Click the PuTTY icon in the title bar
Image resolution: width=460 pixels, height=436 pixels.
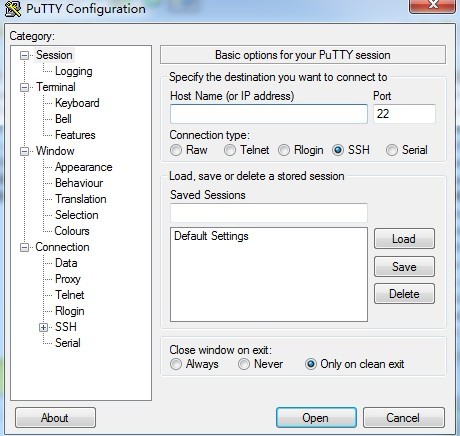[x=13, y=9]
